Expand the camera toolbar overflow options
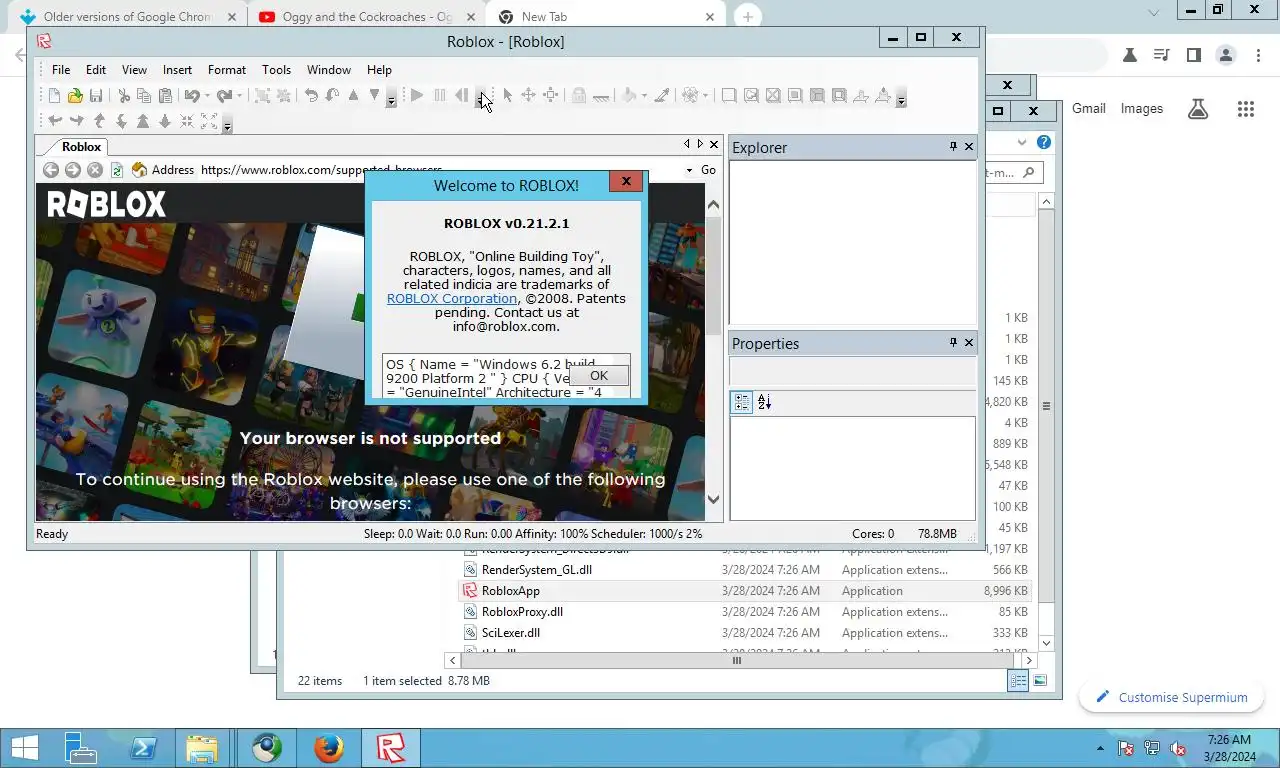 click(x=227, y=123)
